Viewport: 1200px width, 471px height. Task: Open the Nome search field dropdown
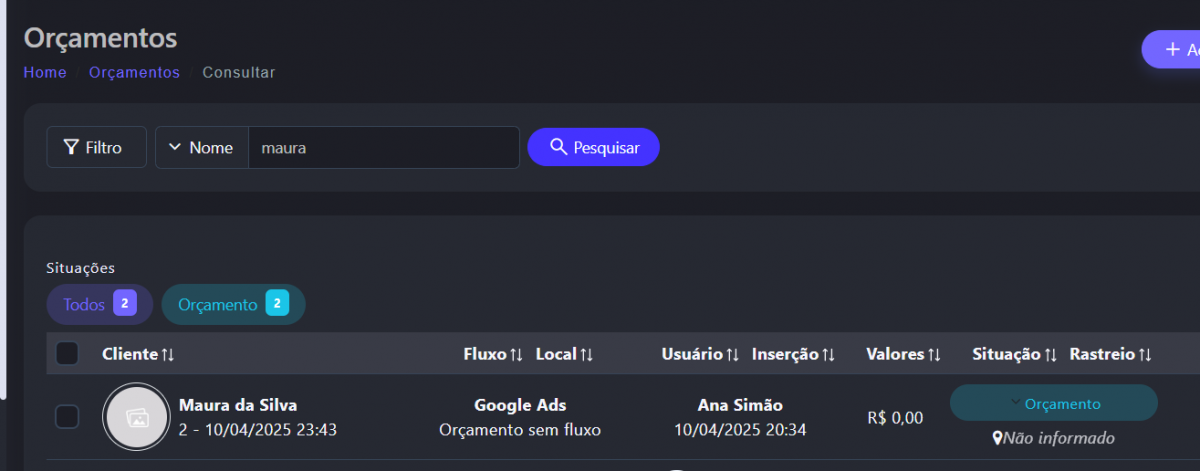pos(202,148)
